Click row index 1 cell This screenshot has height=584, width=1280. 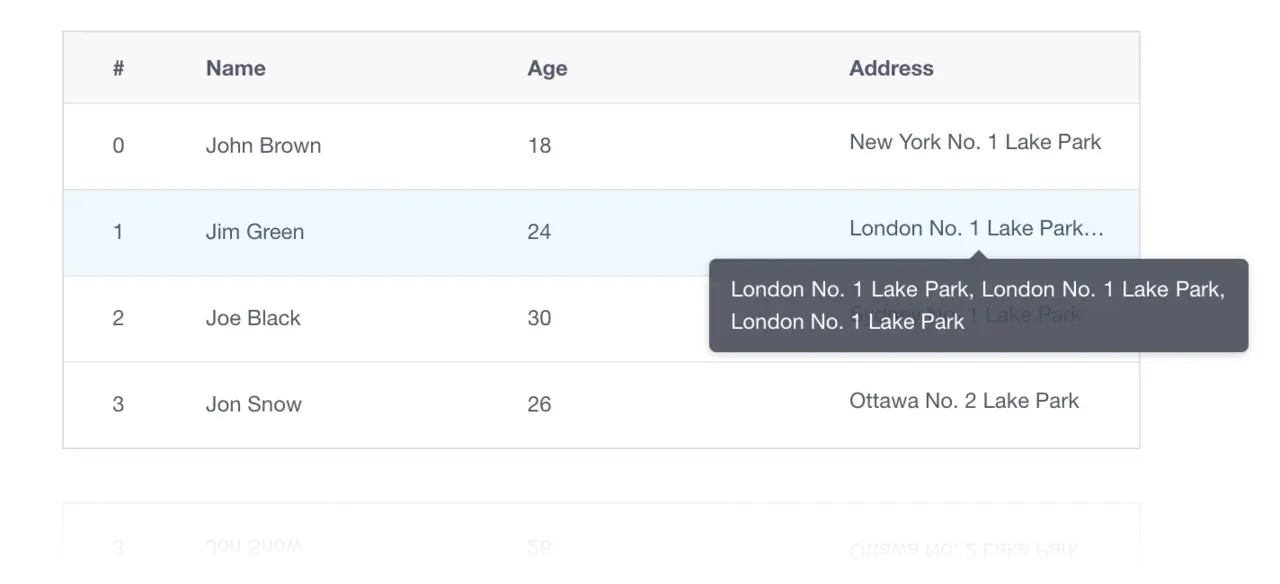[118, 231]
